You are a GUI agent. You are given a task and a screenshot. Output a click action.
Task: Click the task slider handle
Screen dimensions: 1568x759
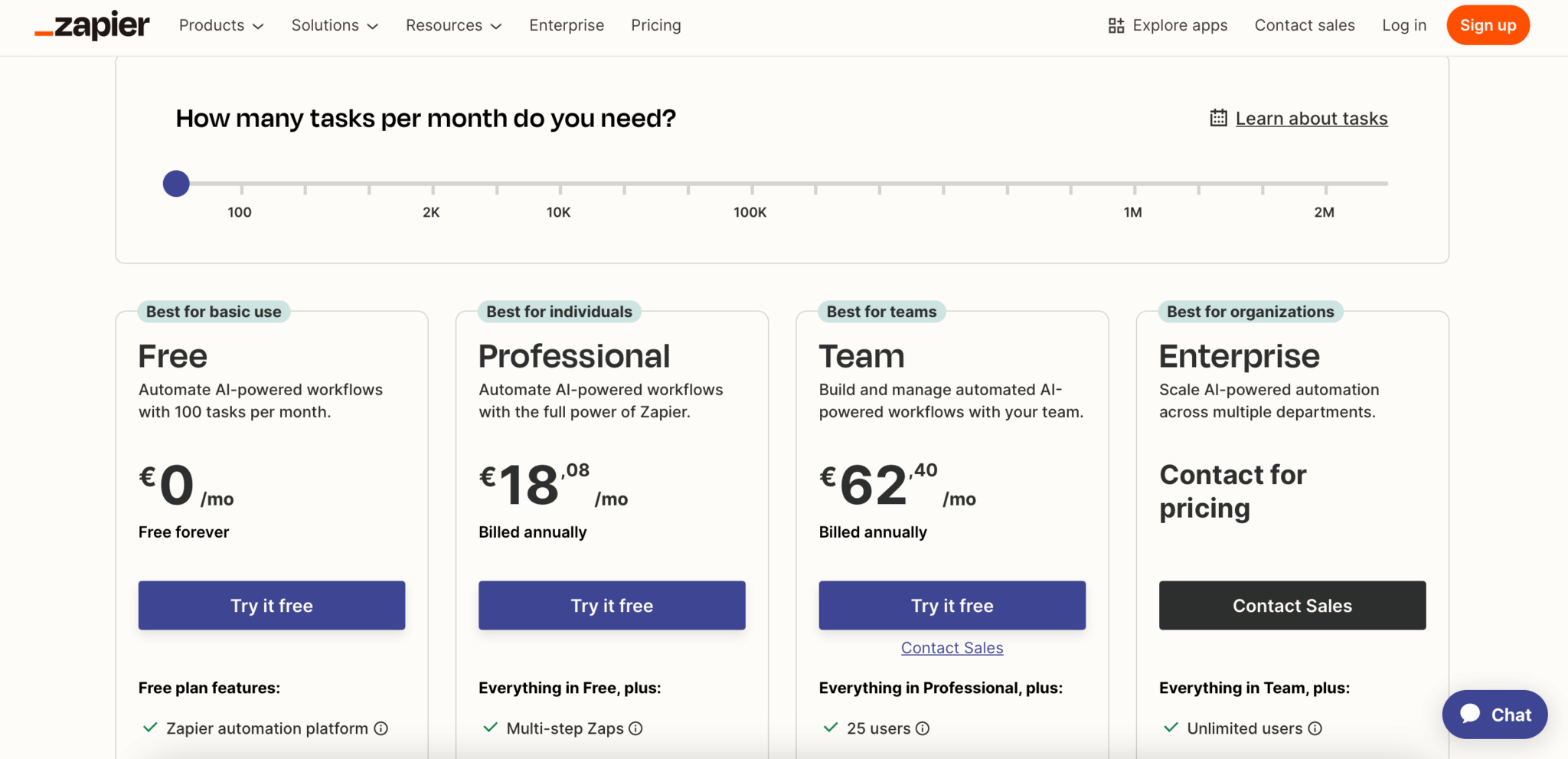tap(176, 184)
